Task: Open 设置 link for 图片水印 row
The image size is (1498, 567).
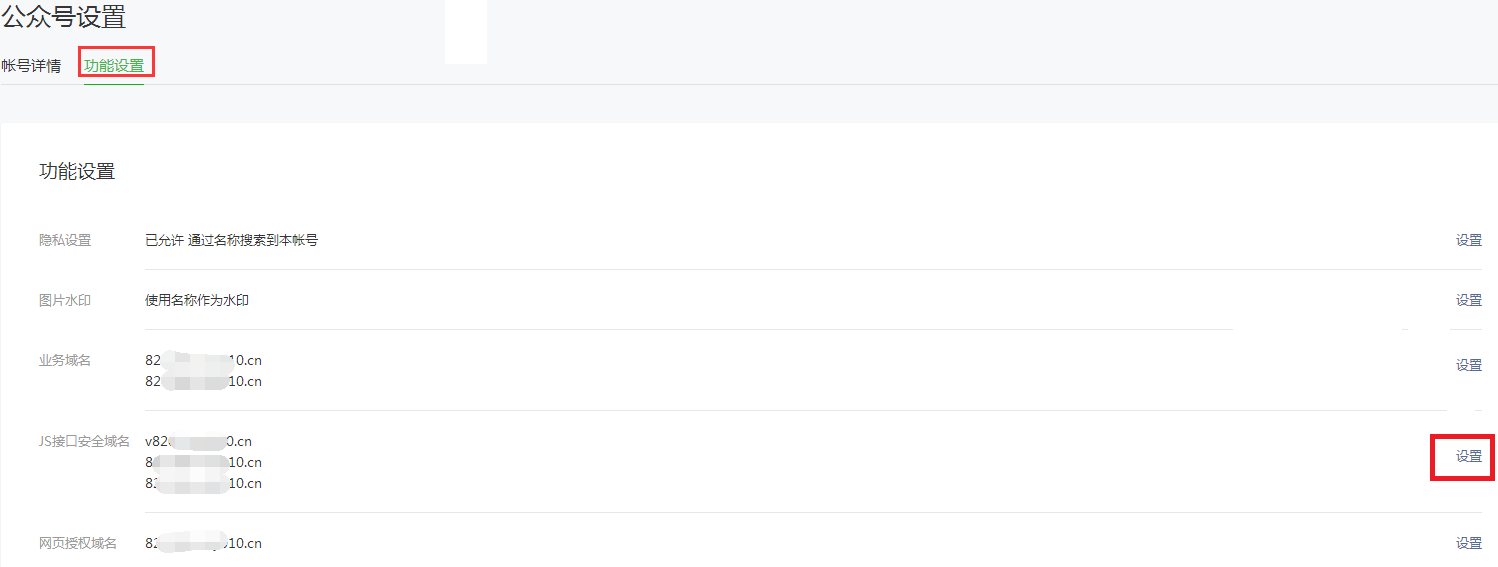Action: click(1468, 300)
